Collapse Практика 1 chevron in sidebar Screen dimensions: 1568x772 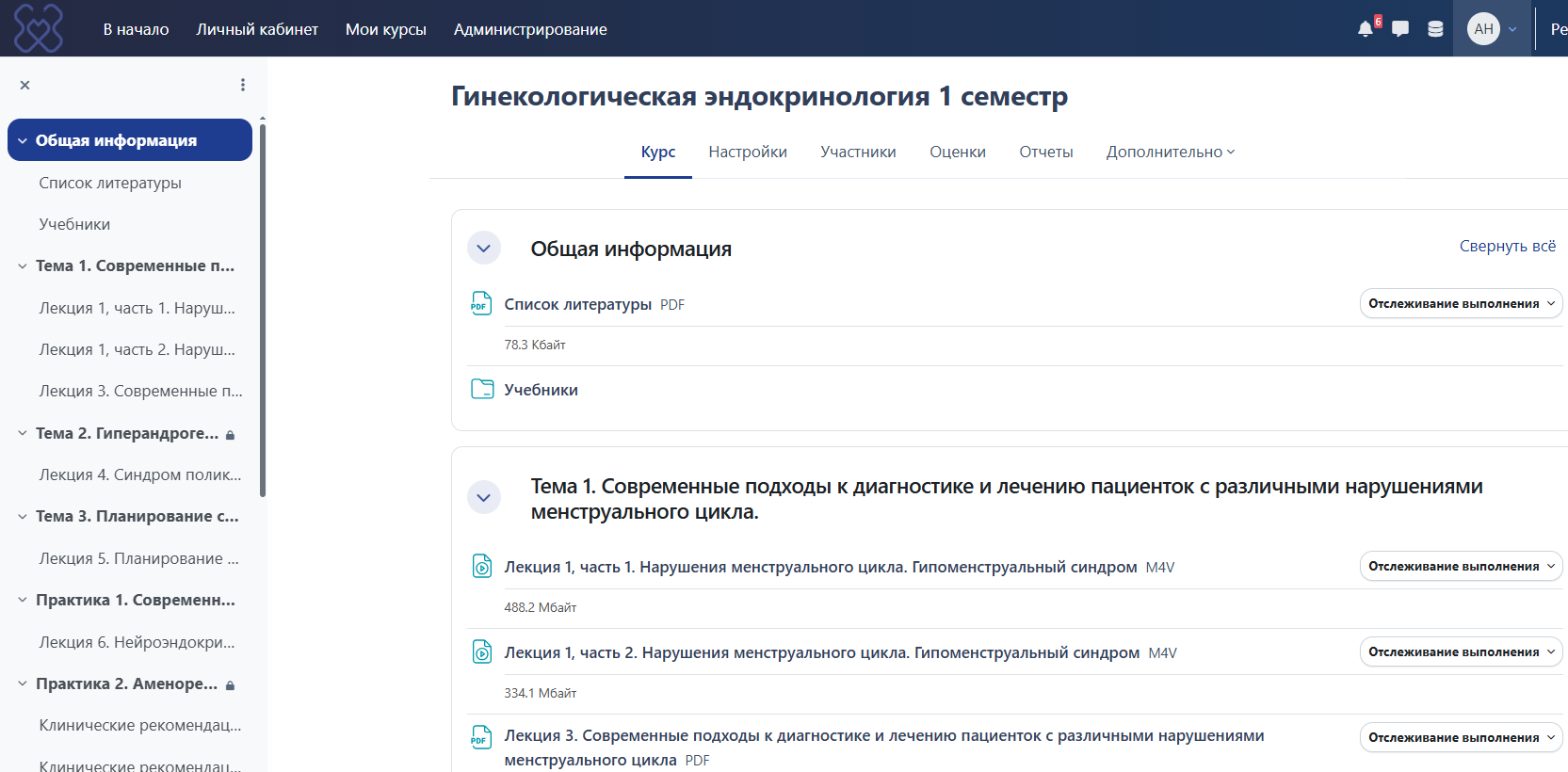click(23, 601)
